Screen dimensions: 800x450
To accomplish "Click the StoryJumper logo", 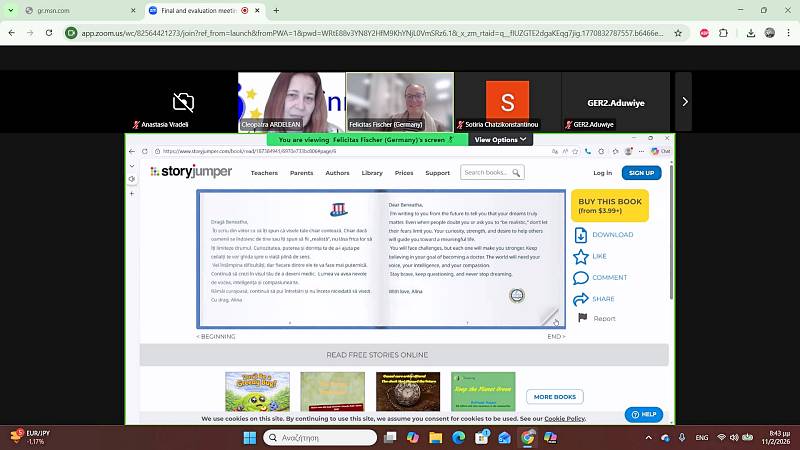I will click(191, 172).
